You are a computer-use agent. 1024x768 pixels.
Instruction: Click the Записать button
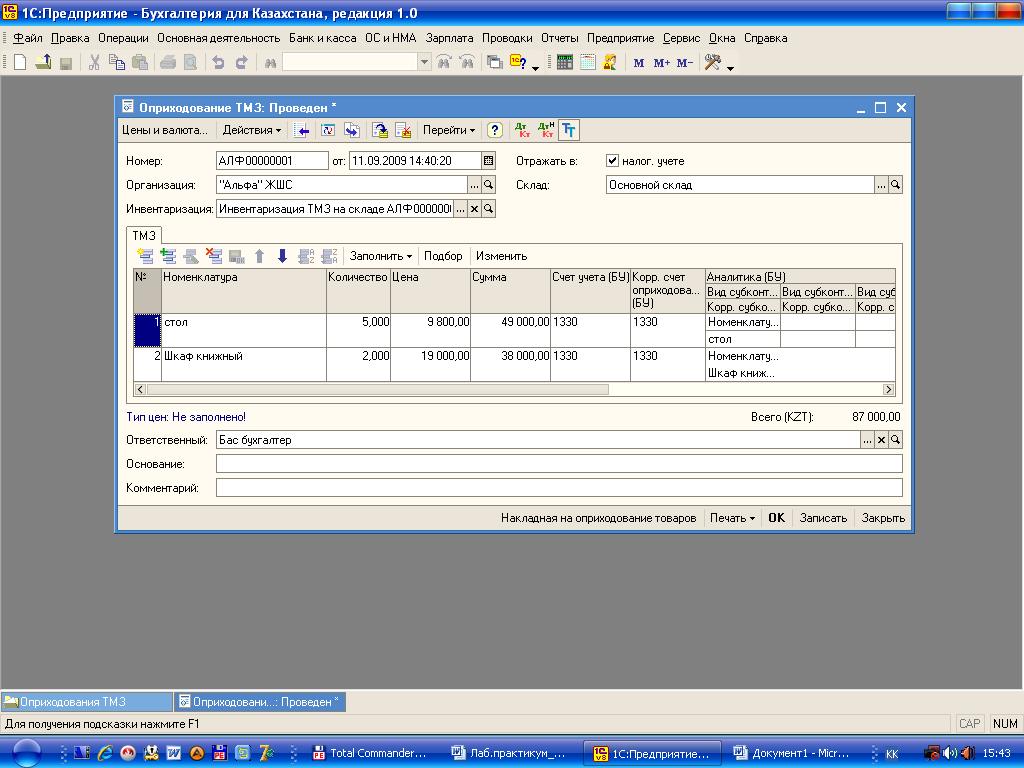pyautogui.click(x=823, y=518)
